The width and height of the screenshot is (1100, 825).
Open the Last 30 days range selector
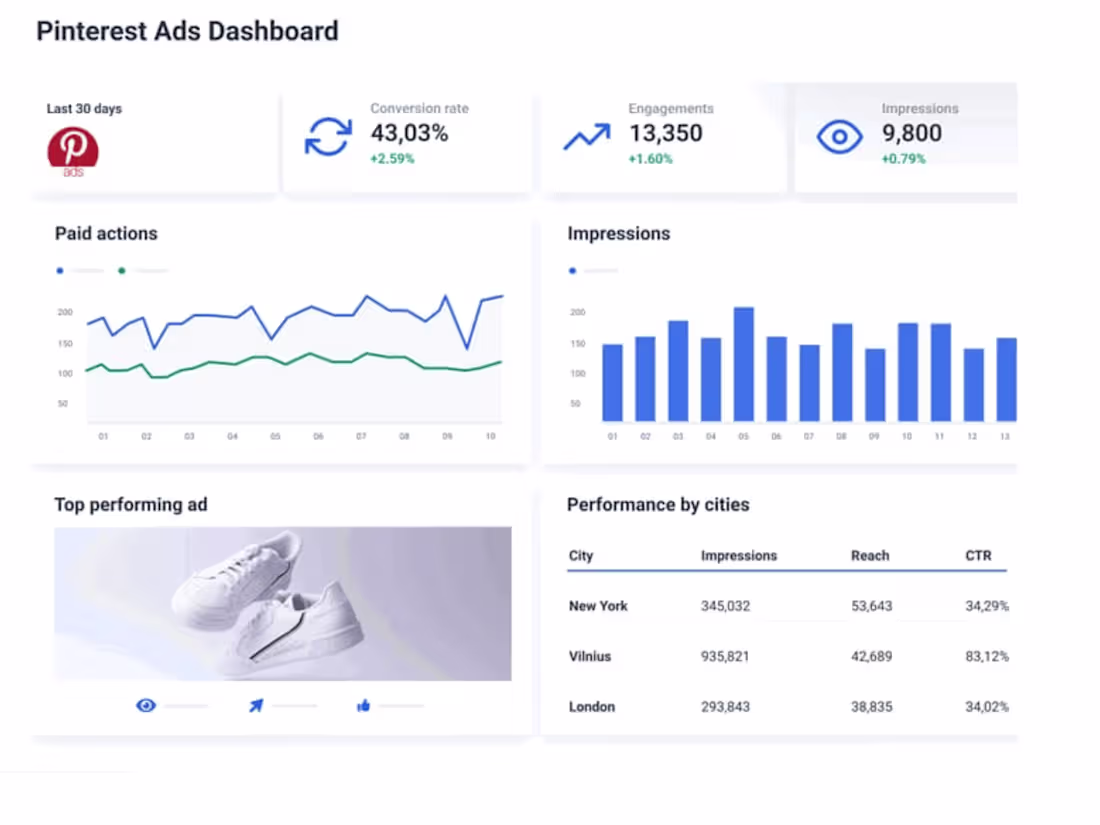click(x=84, y=108)
